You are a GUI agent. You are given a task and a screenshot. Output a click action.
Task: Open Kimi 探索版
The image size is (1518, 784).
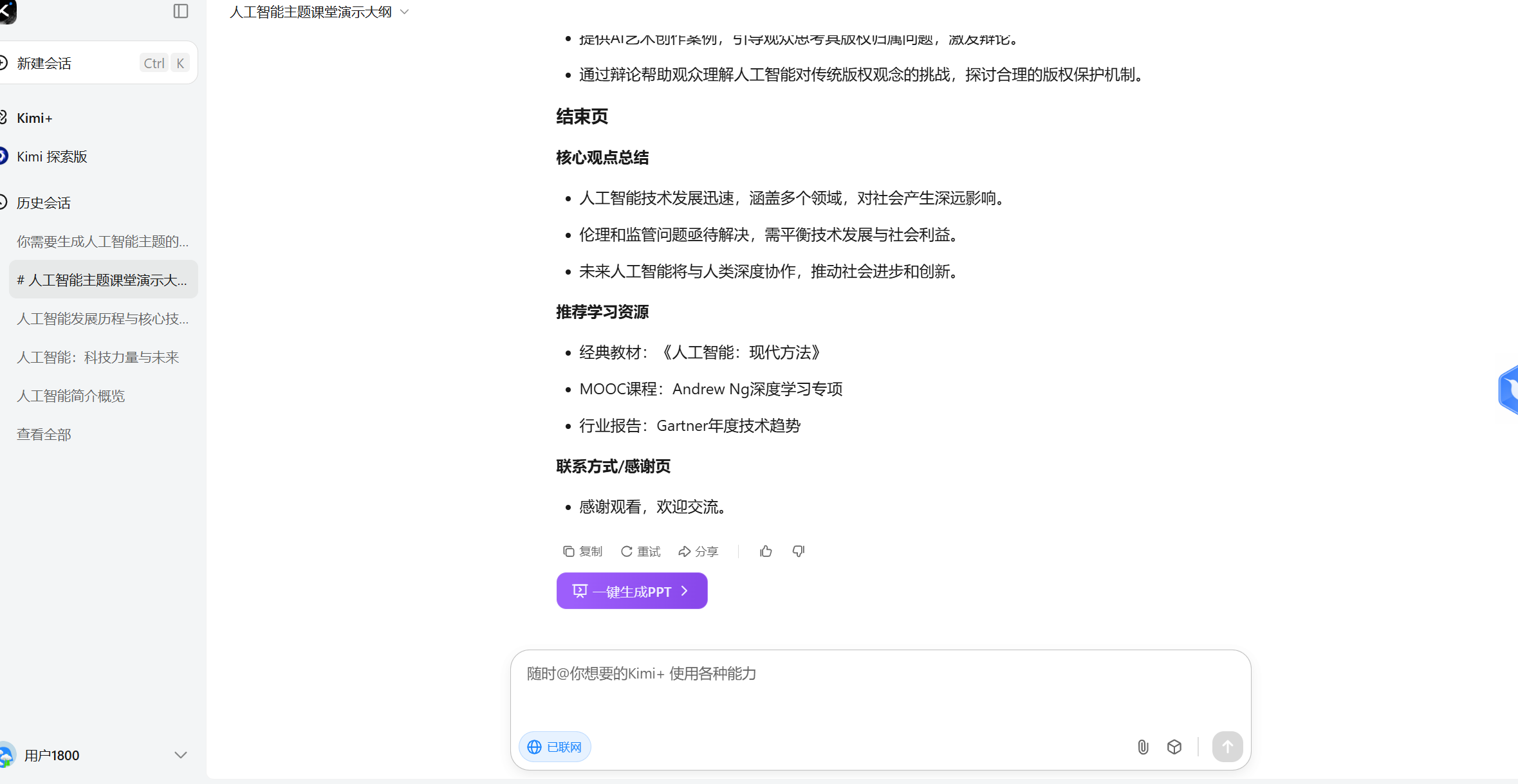(51, 156)
